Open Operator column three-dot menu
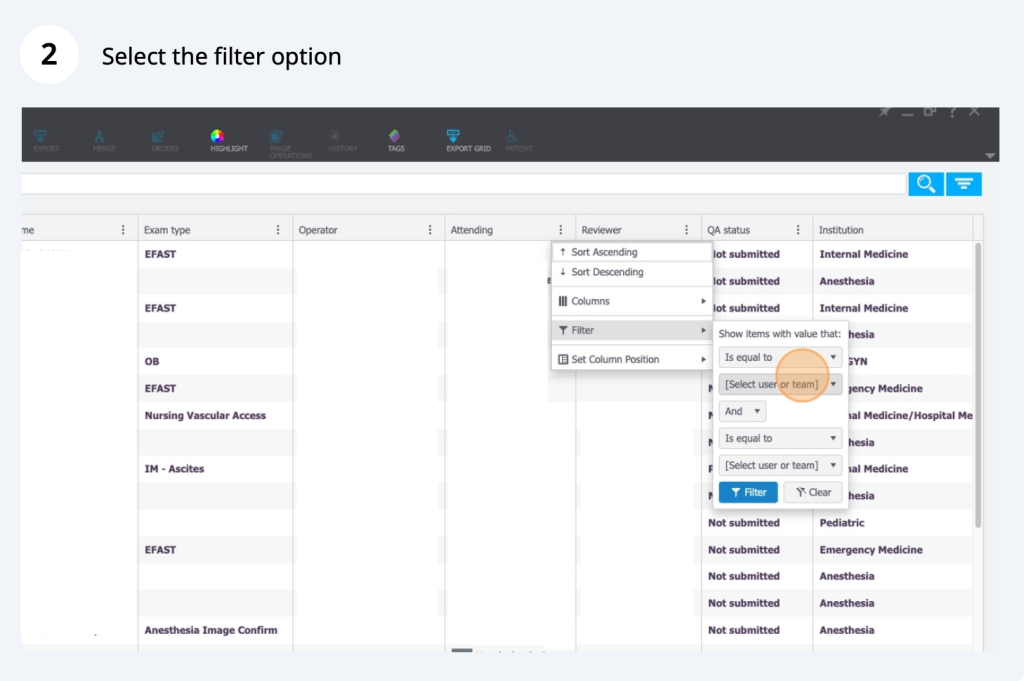 click(x=430, y=230)
